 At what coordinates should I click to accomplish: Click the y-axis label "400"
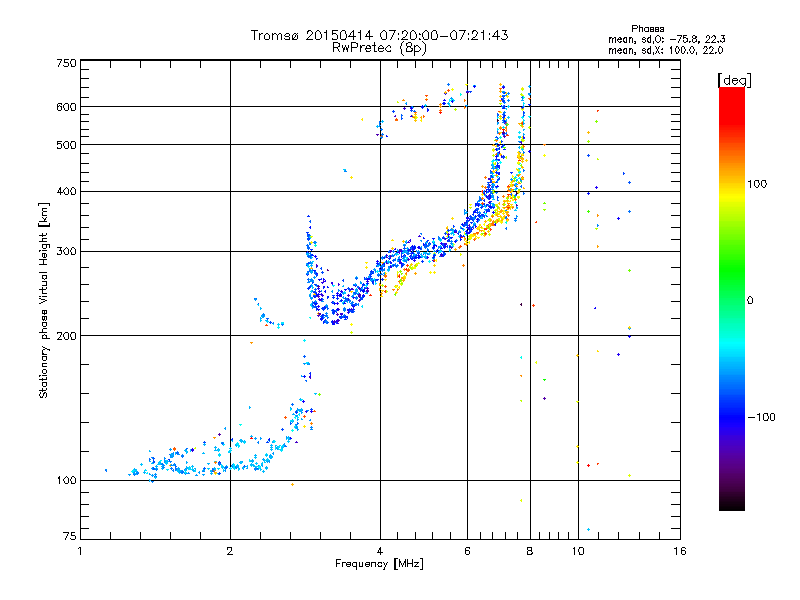click(66, 191)
